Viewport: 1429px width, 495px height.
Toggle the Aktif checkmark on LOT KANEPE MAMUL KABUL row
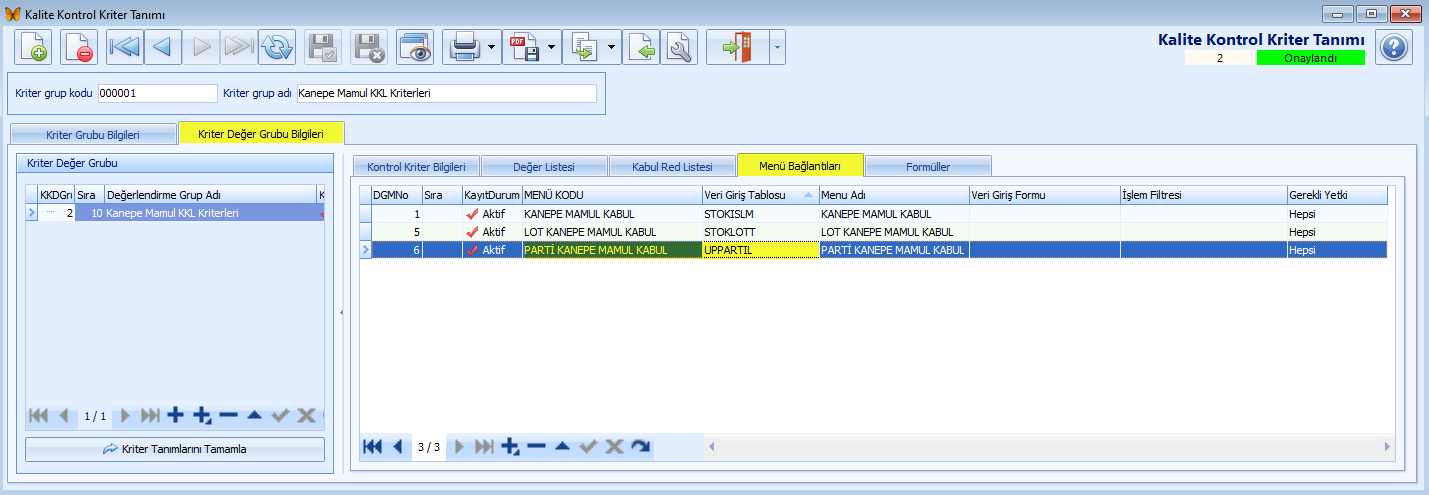[x=472, y=232]
